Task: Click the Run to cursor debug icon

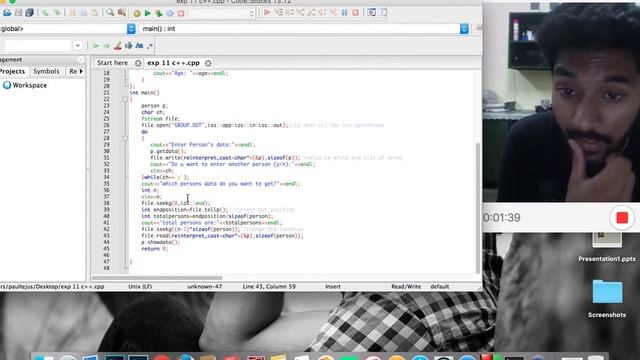Action: pyautogui.click(x=278, y=13)
